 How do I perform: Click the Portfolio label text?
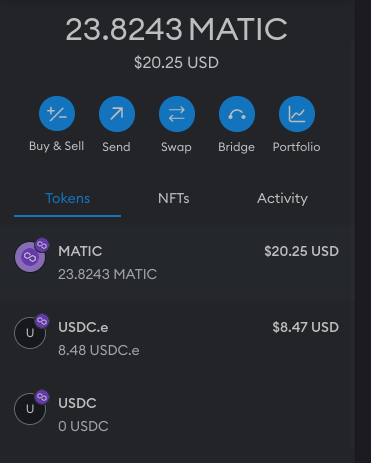pyautogui.click(x=296, y=147)
